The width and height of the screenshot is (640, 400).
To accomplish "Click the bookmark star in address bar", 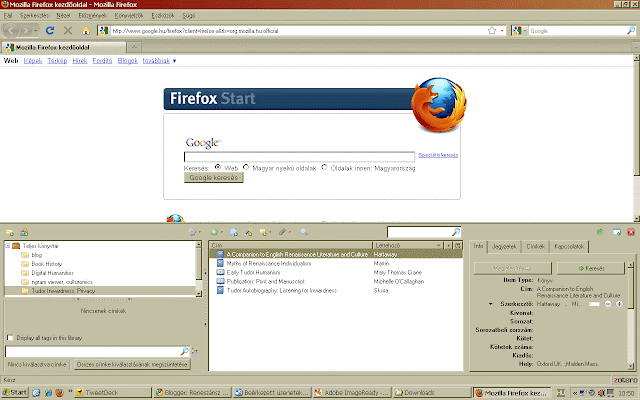I will coord(492,31).
